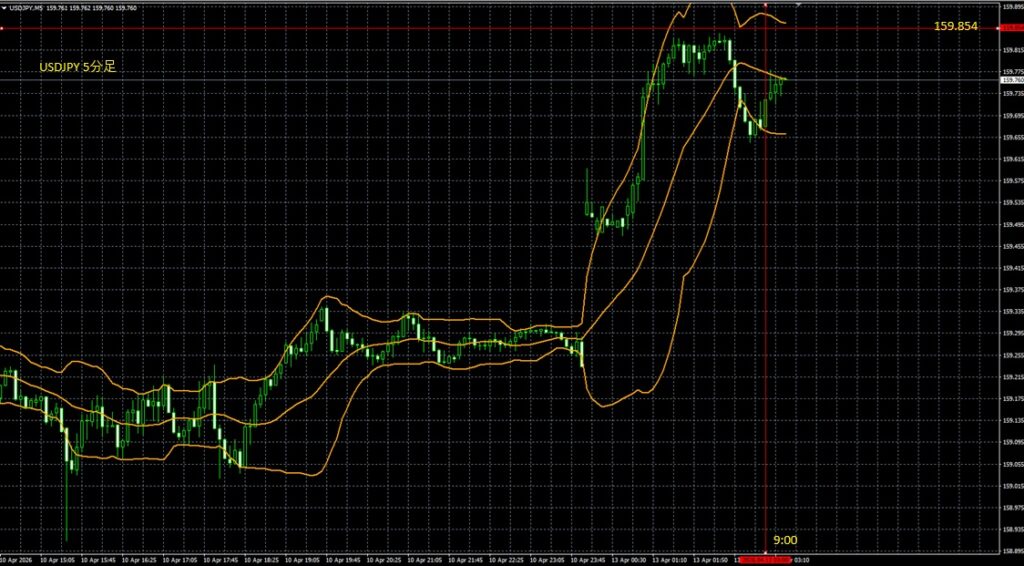This screenshot has width=1024, height=566.
Task: Click the 159.495 price axis value
Action: tap(1012, 225)
